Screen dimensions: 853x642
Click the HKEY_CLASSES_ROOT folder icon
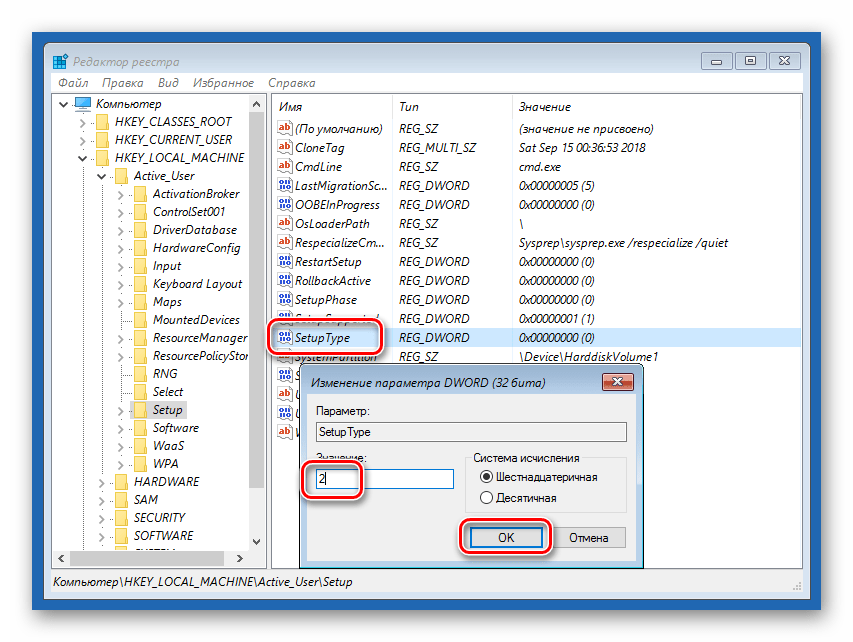tap(101, 122)
